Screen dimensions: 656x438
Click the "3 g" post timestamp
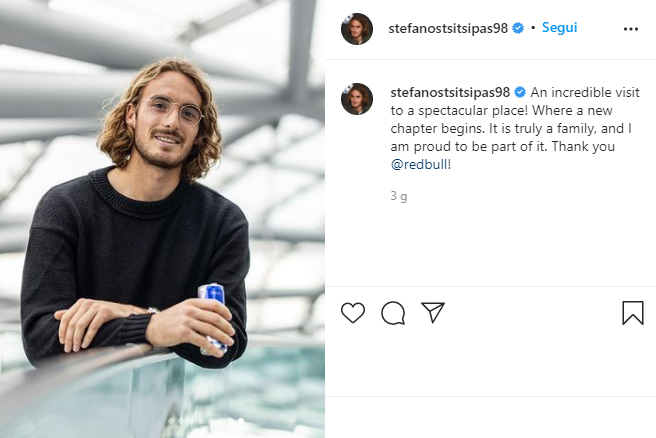[399, 197]
